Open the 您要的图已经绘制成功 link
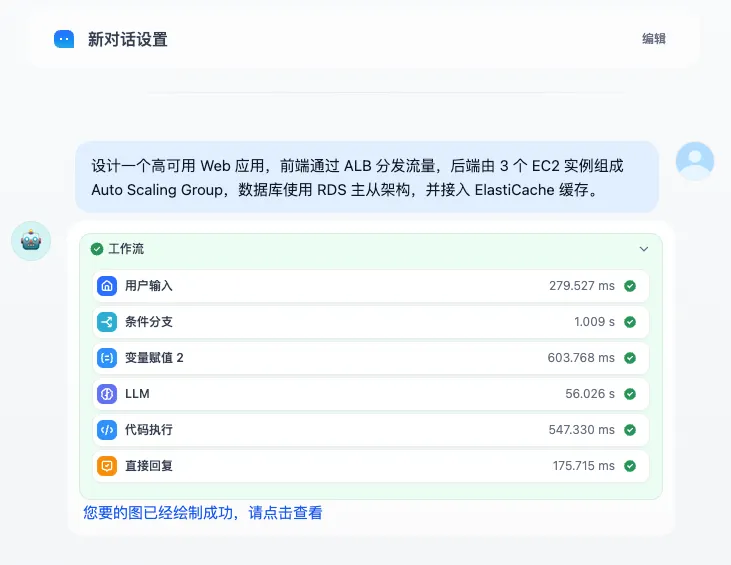This screenshot has width=731, height=565. 203,513
